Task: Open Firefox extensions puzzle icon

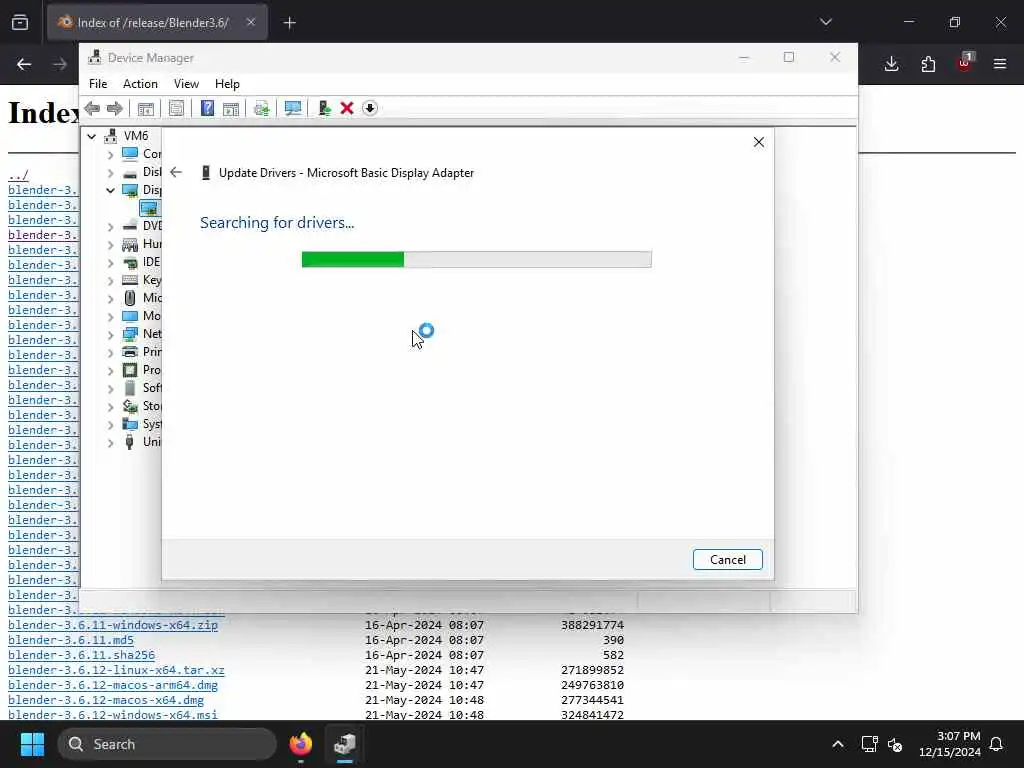Action: tap(928, 64)
